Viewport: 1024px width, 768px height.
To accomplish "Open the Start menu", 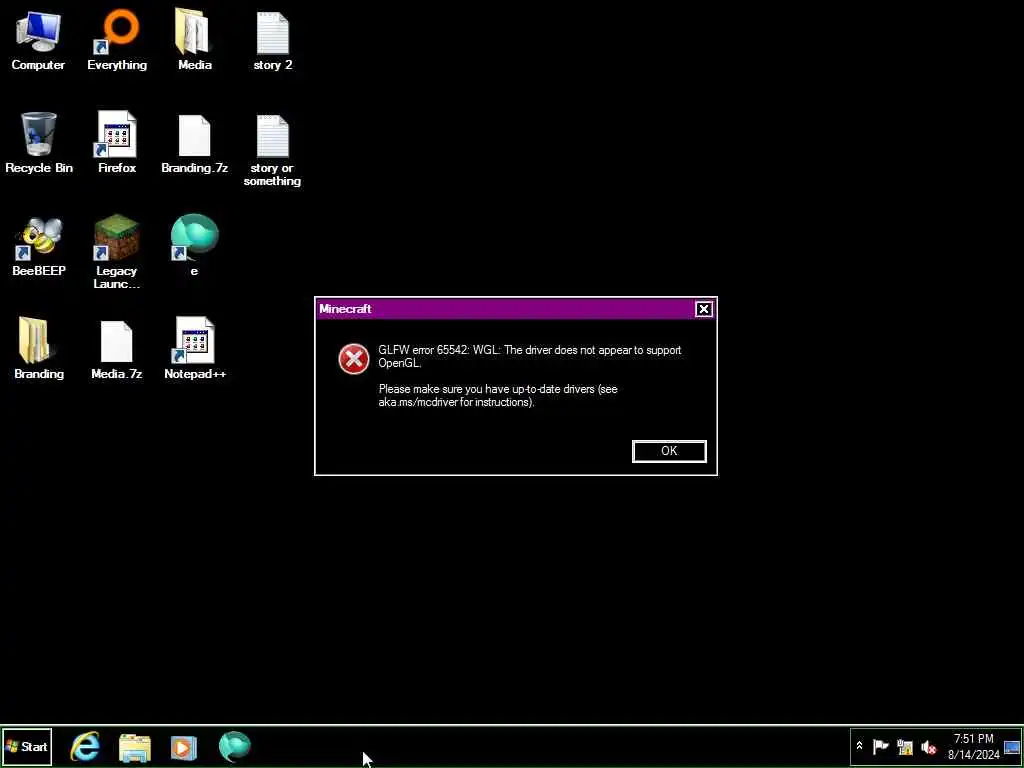I will pos(27,746).
